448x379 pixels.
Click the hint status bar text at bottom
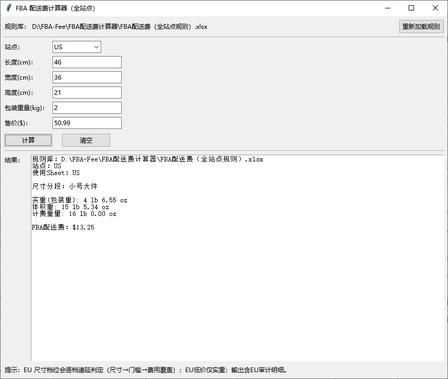(x=146, y=370)
